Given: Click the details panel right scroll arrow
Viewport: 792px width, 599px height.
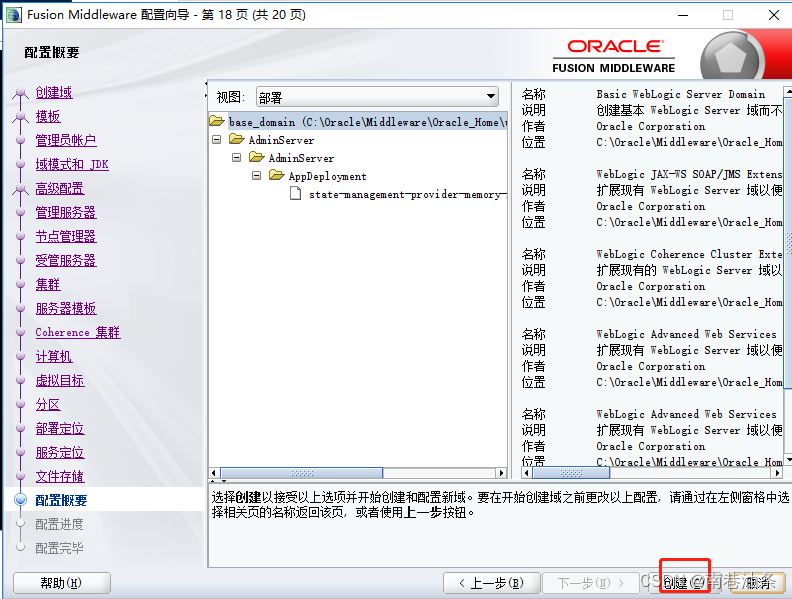Looking at the screenshot, I should [x=777, y=473].
